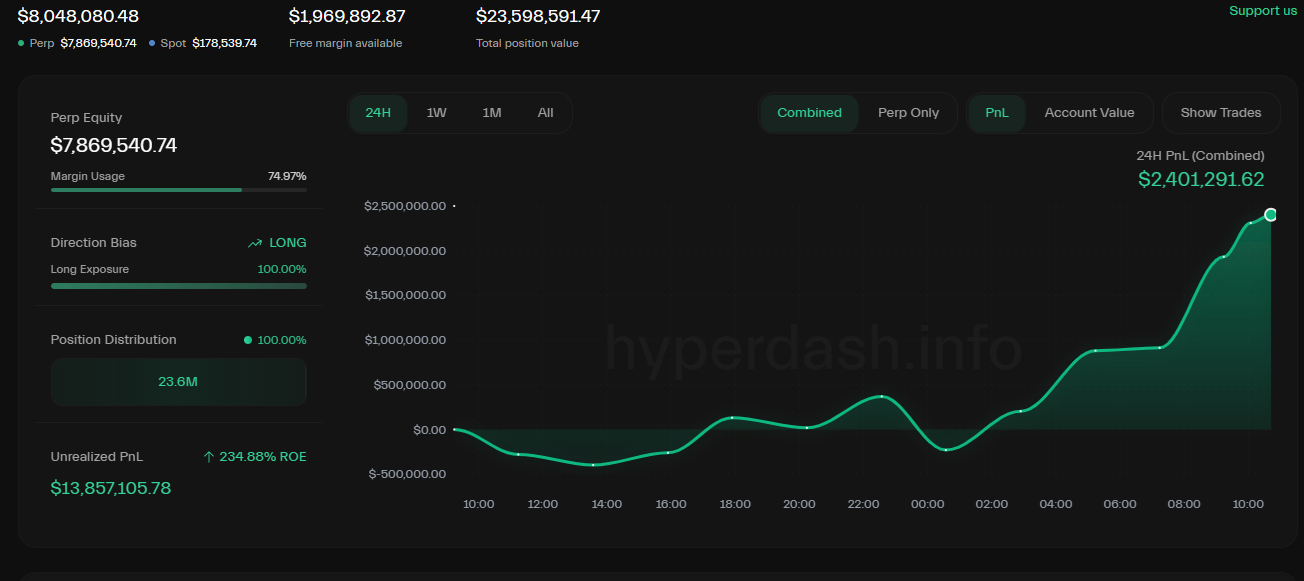
Task: Click the 23.6M position distribution block
Action: click(x=178, y=381)
